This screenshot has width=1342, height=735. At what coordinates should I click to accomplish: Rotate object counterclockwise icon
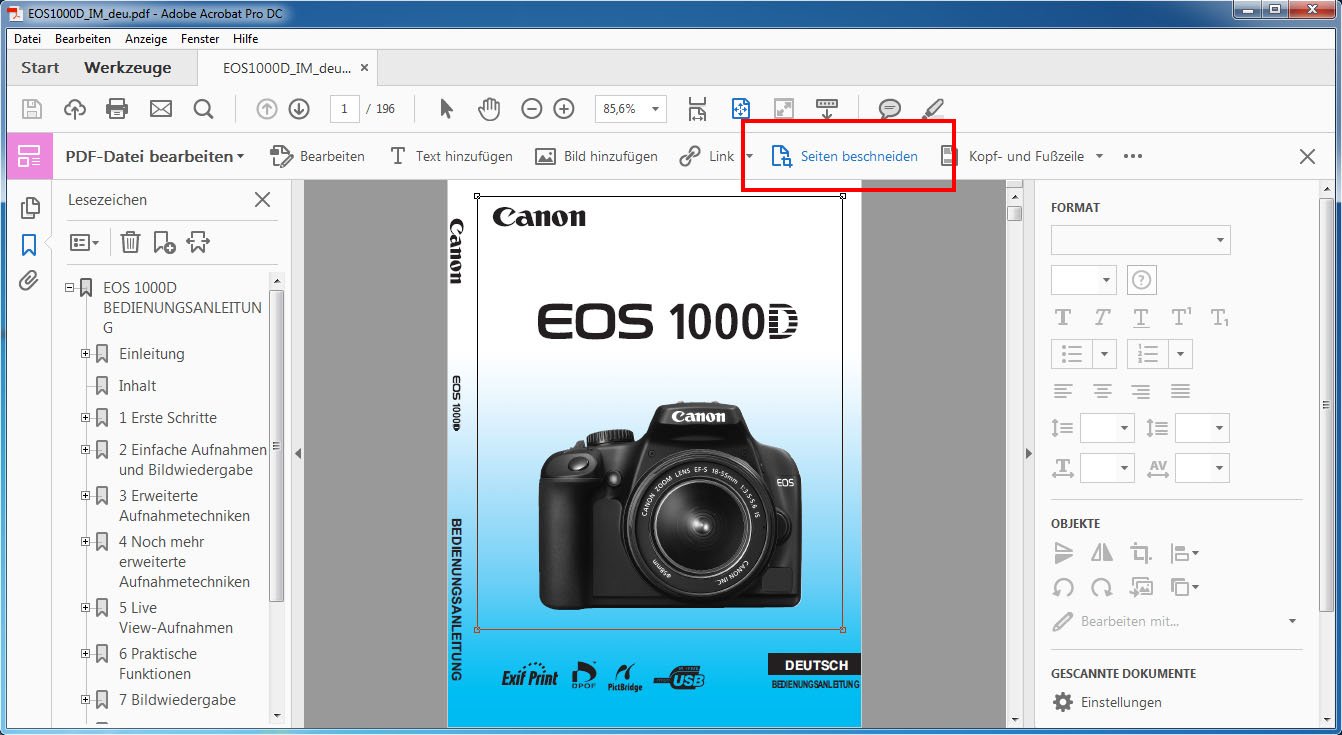tap(1063, 588)
